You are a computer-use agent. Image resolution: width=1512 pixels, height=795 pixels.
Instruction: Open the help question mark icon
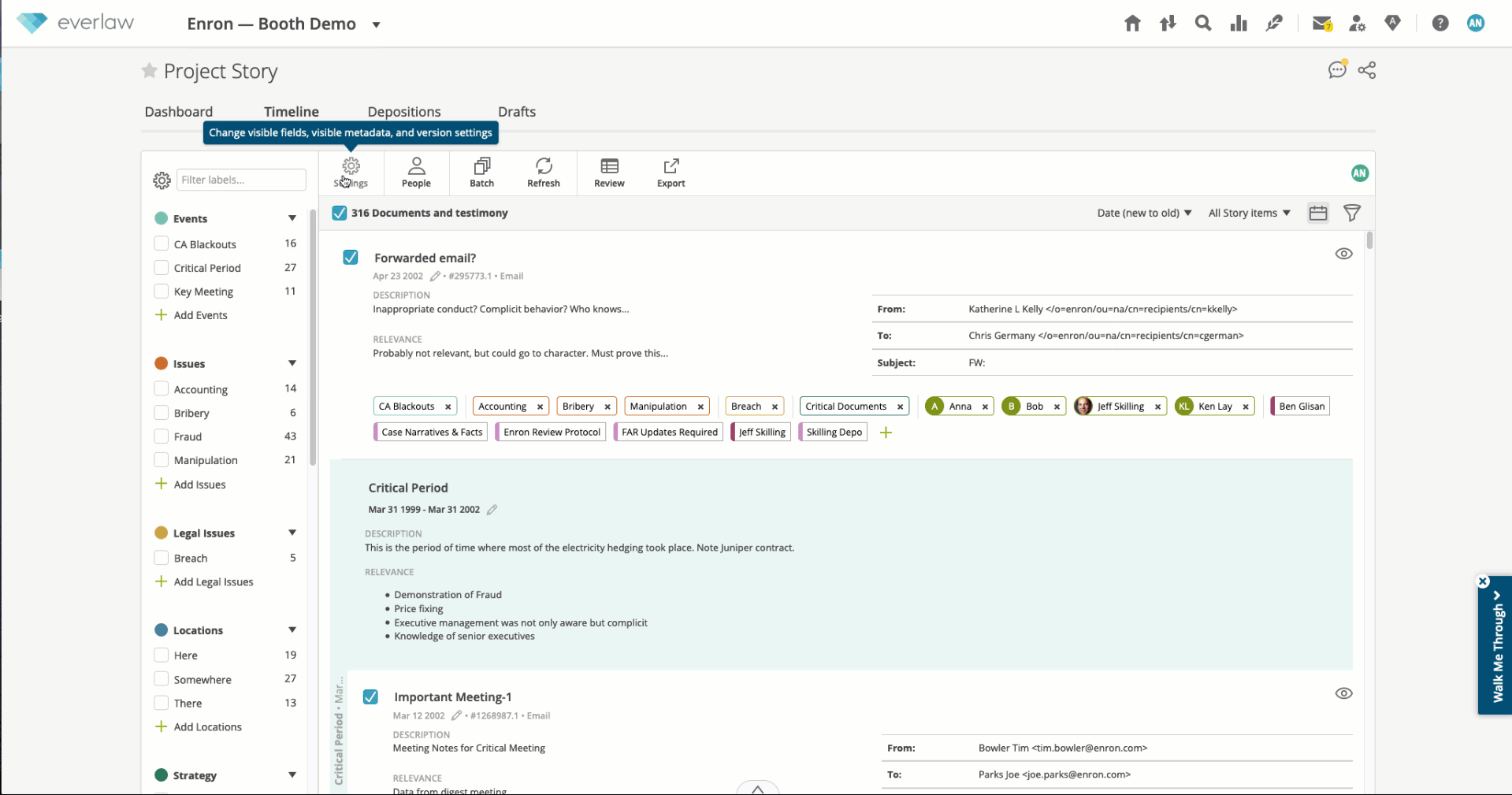[x=1440, y=24]
